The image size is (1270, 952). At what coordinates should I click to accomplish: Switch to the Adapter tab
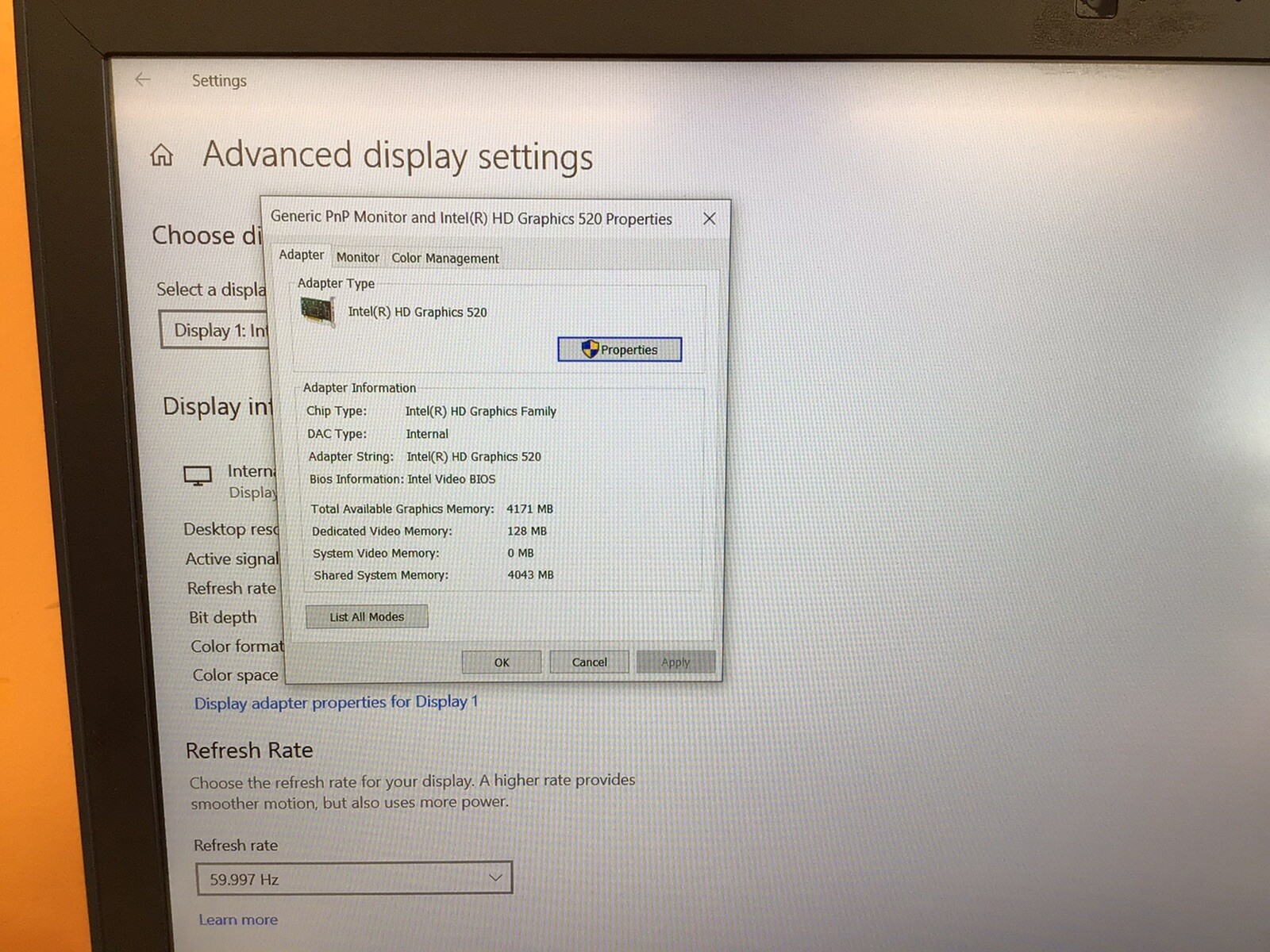pyautogui.click(x=302, y=255)
